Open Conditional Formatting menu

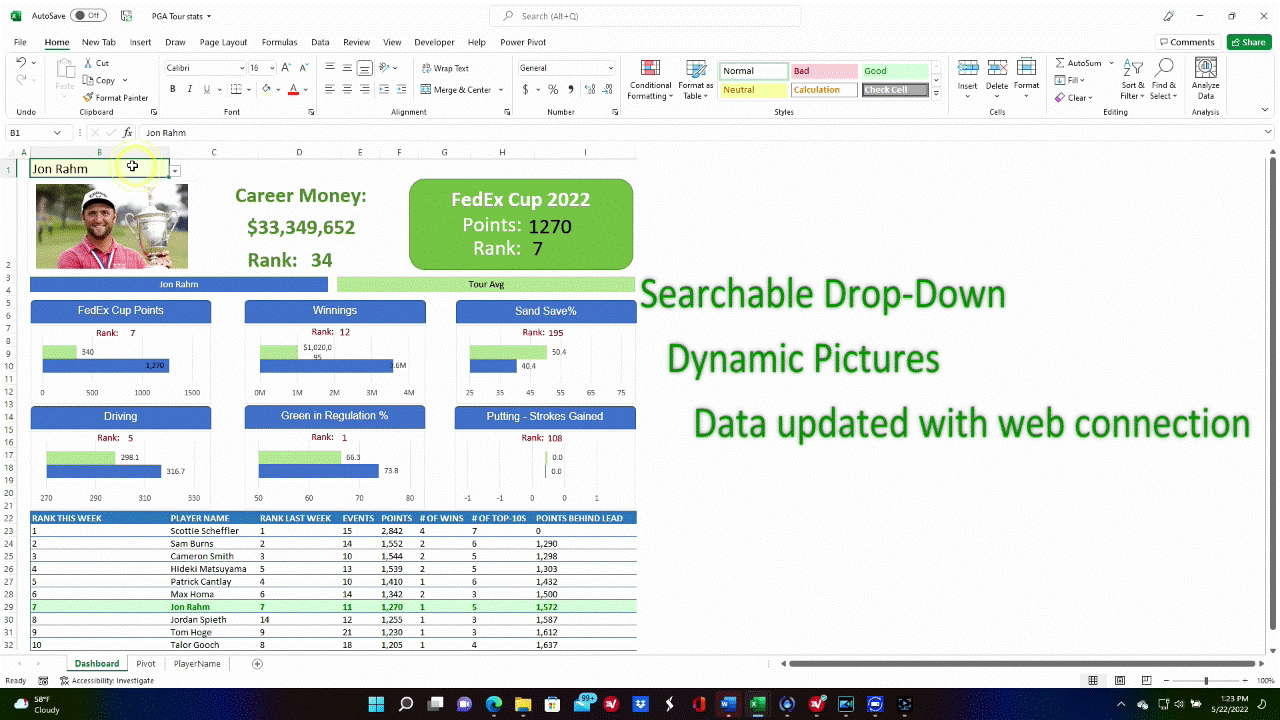coord(650,80)
